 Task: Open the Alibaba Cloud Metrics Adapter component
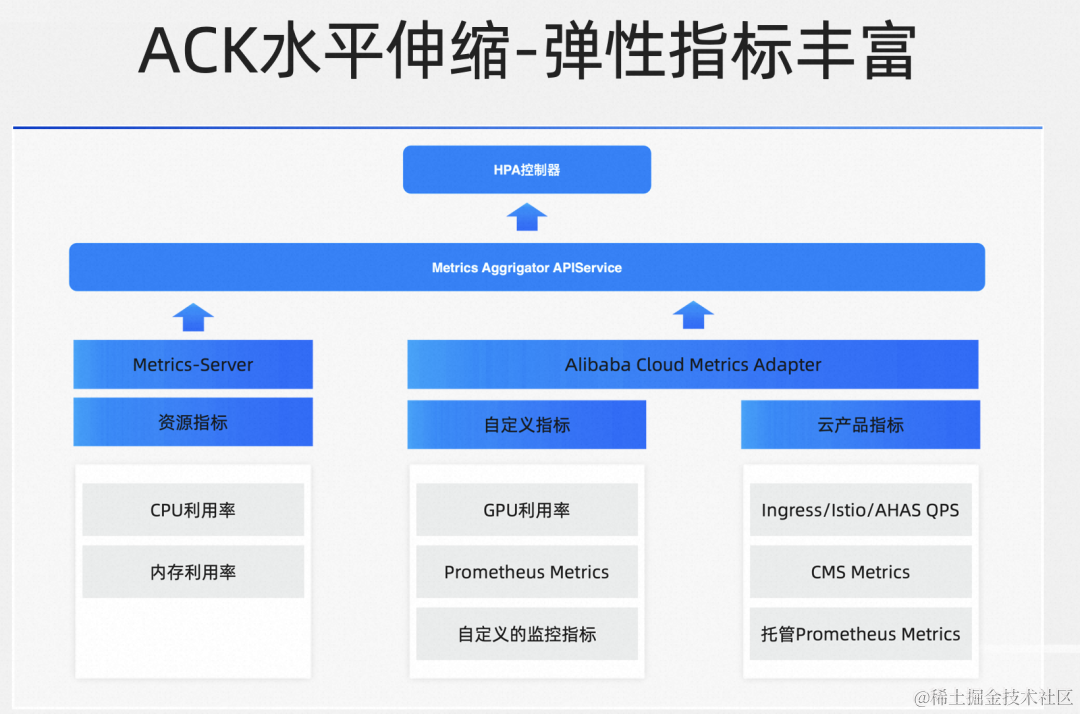pos(693,364)
